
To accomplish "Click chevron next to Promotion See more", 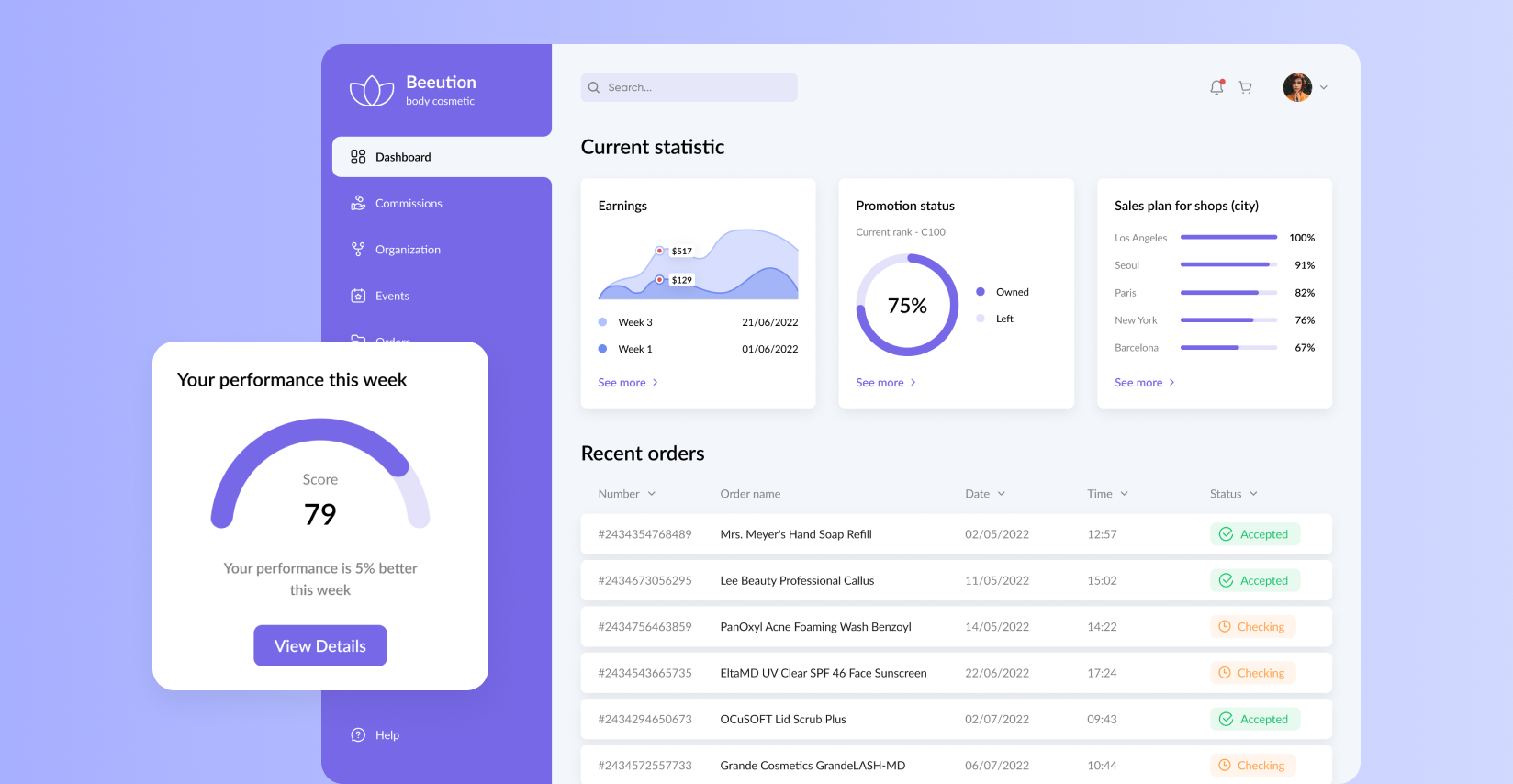I will [x=913, y=383].
